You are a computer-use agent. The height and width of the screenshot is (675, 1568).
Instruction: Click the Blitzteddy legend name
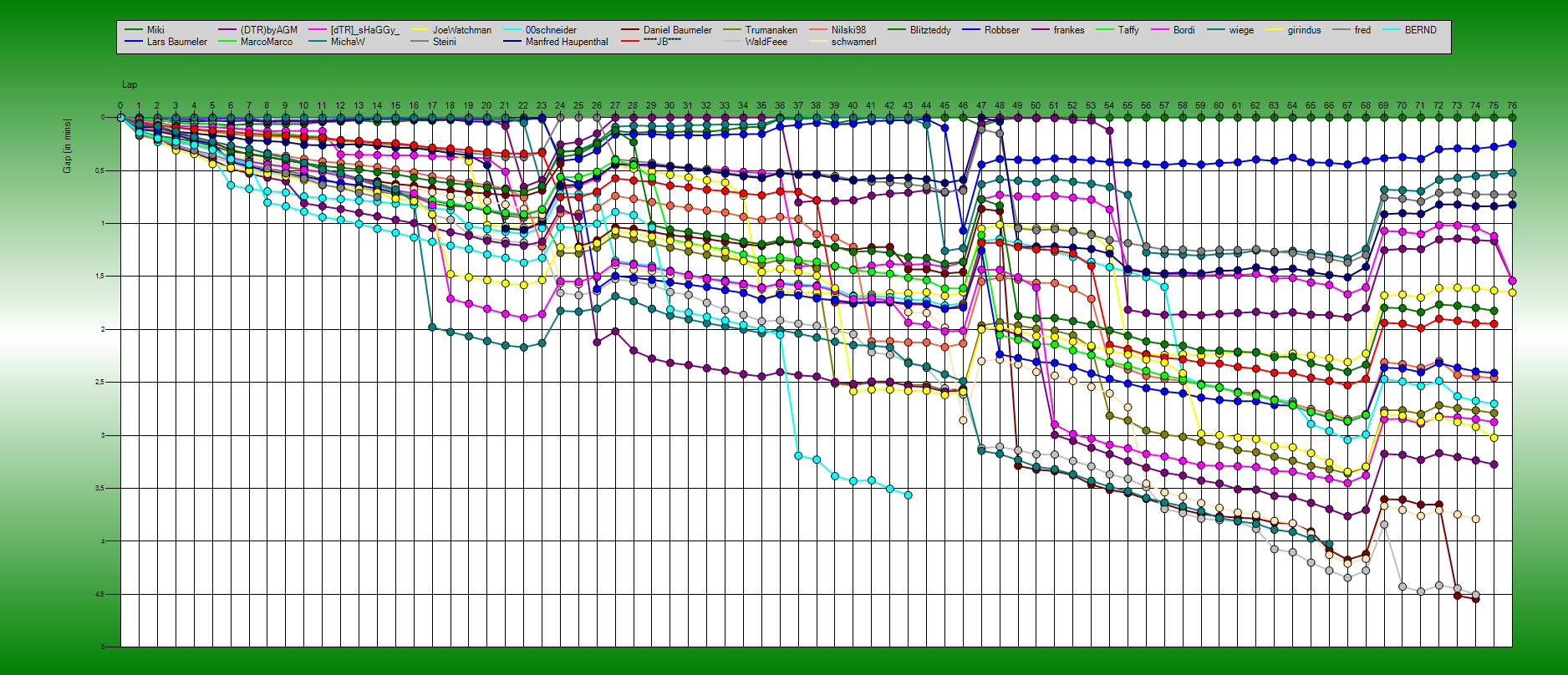coord(930,30)
